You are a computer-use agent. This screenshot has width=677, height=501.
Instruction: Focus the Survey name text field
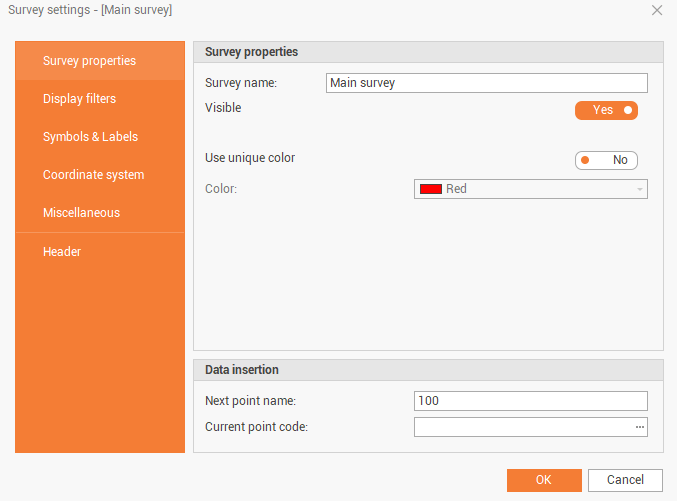point(487,83)
